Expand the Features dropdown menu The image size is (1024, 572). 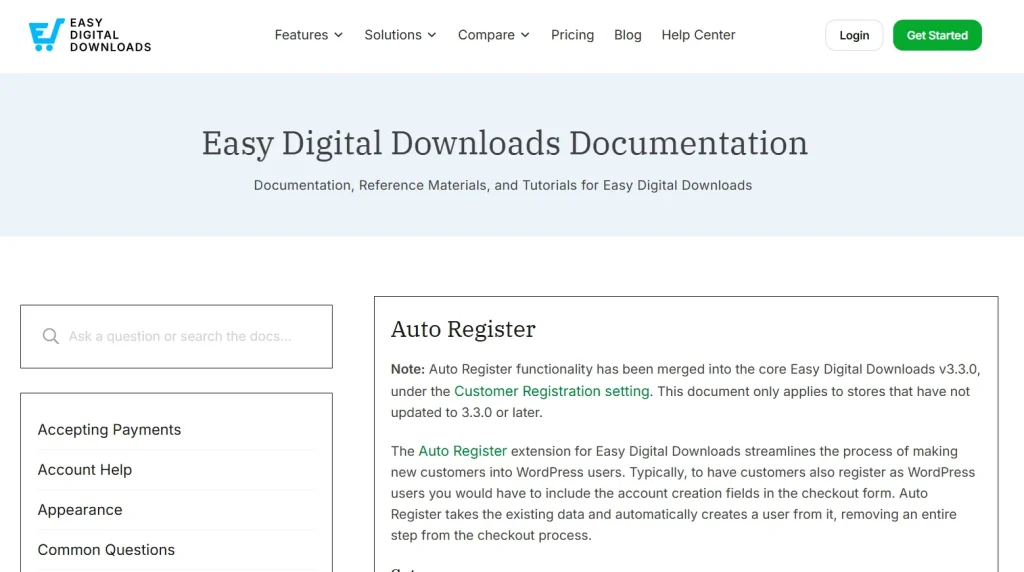(308, 35)
